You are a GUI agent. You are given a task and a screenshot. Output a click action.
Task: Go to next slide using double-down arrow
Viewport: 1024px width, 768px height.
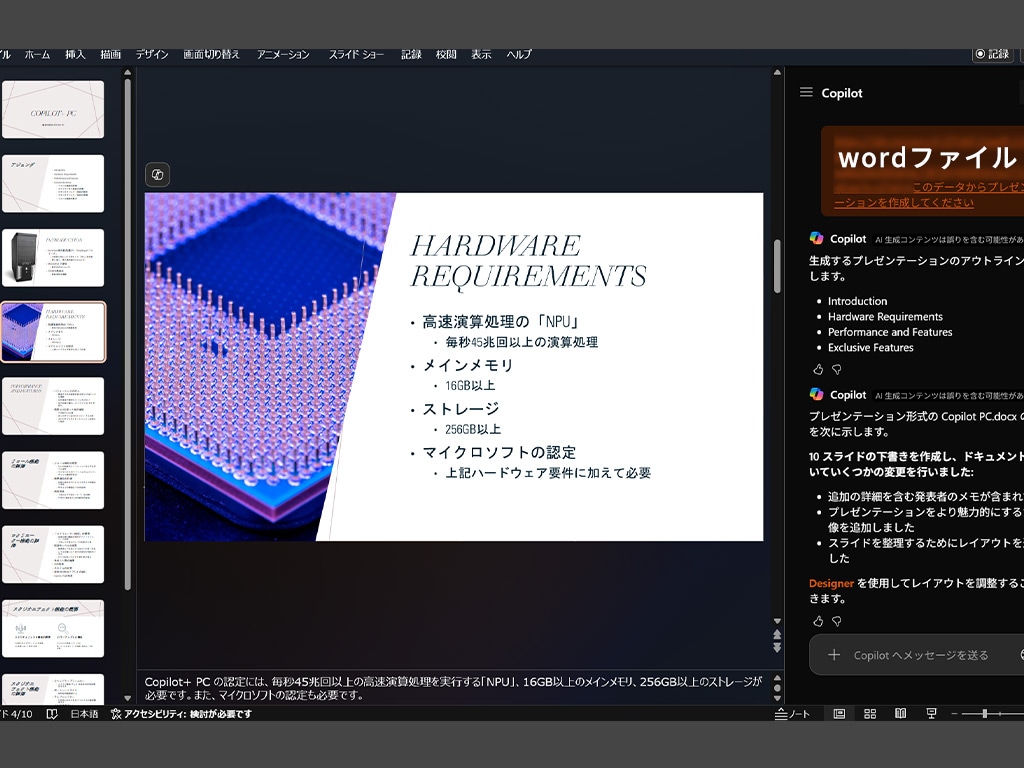(x=777, y=647)
